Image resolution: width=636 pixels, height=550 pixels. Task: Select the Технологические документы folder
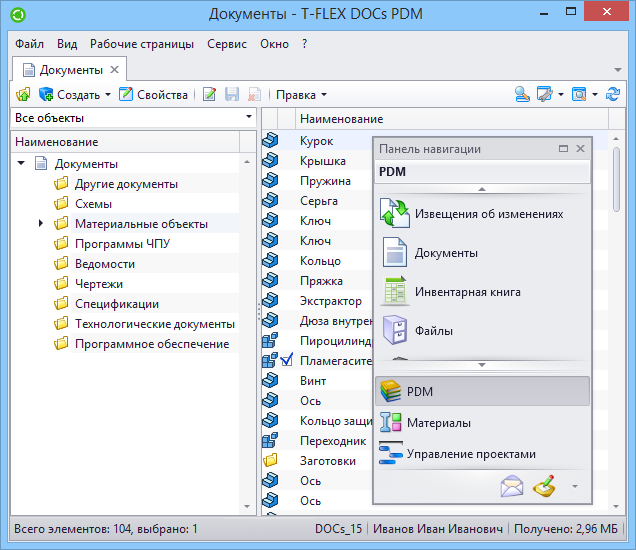click(x=155, y=324)
